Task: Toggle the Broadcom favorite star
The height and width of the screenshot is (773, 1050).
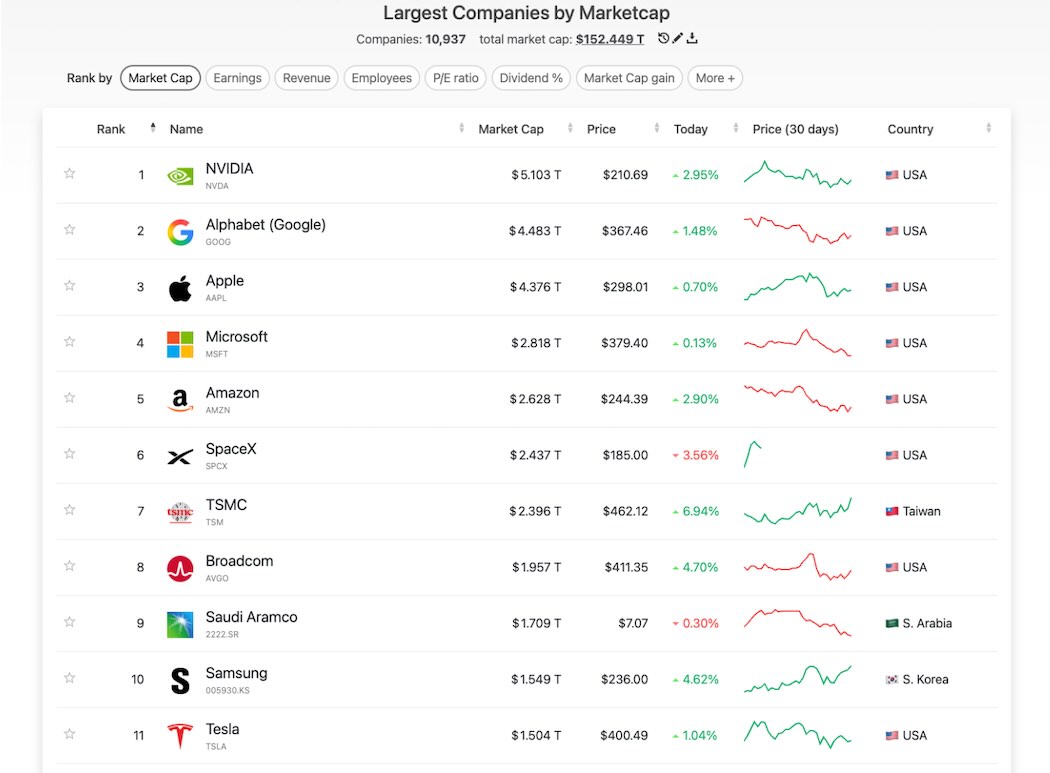Action: pos(69,566)
